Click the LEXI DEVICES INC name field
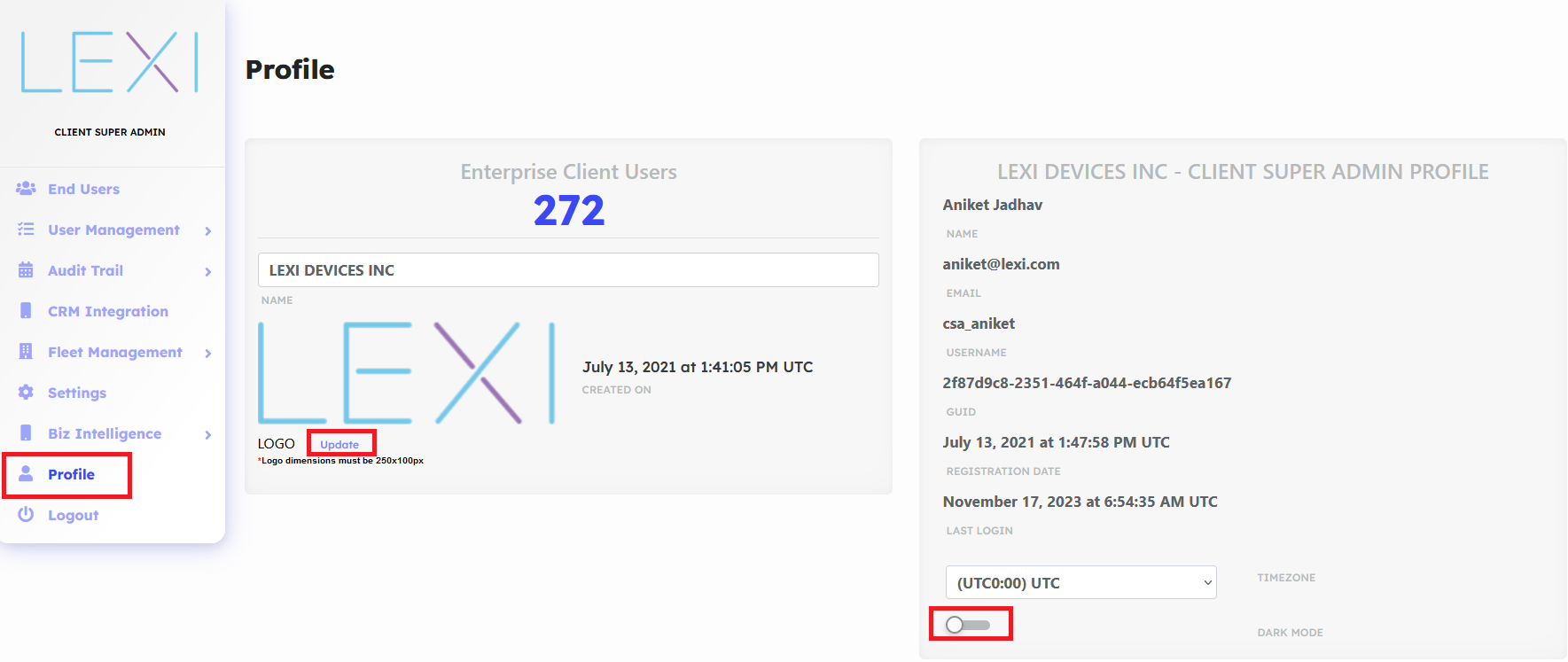This screenshot has height=662, width=1568. click(x=568, y=270)
